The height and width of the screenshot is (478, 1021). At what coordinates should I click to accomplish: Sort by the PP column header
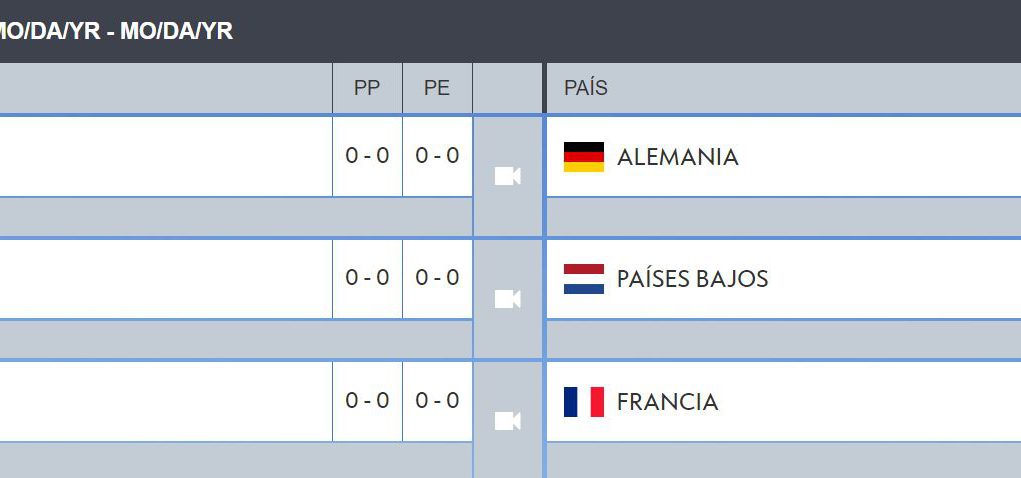[x=367, y=88]
